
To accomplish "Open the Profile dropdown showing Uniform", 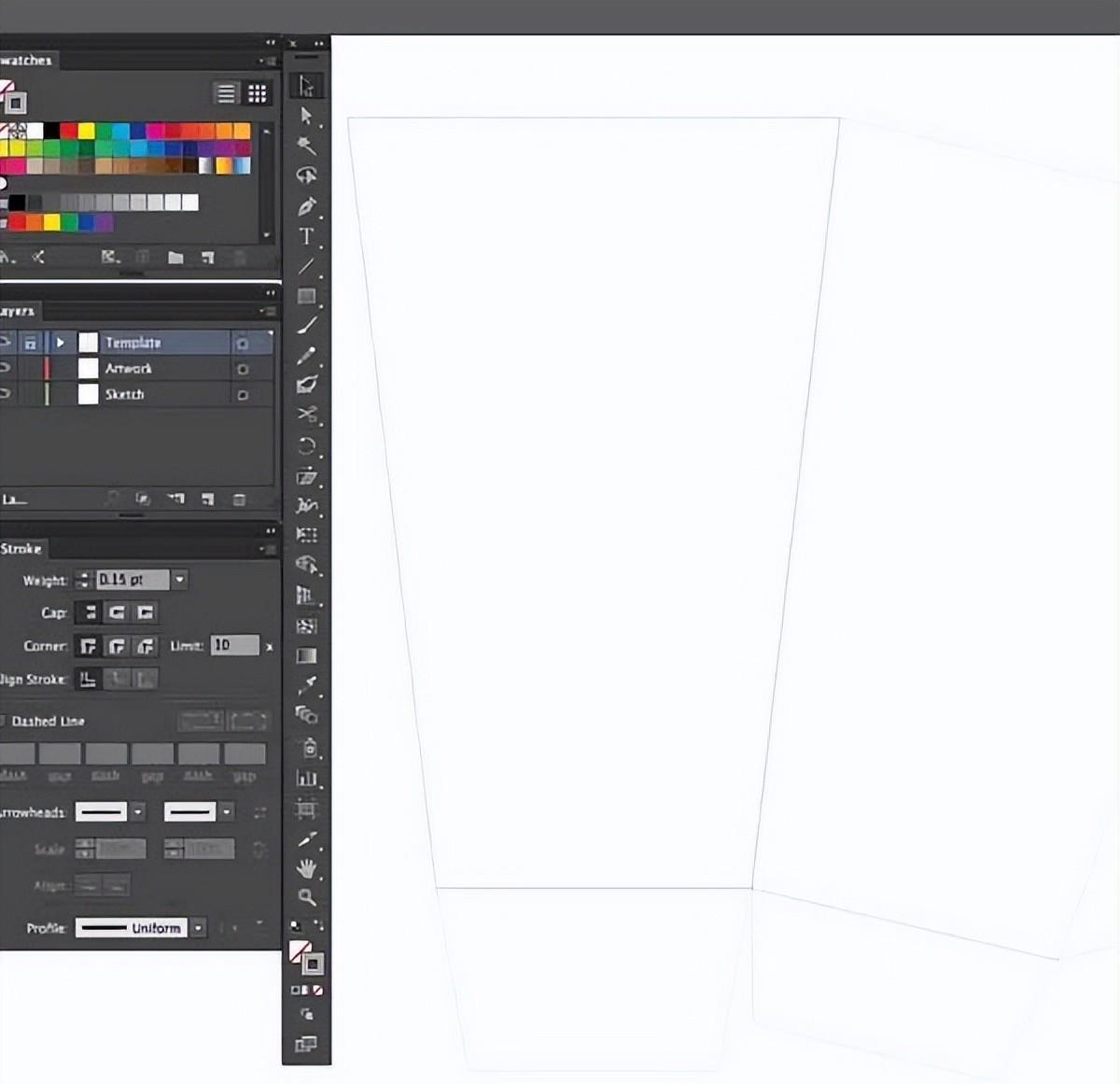I will (x=199, y=928).
